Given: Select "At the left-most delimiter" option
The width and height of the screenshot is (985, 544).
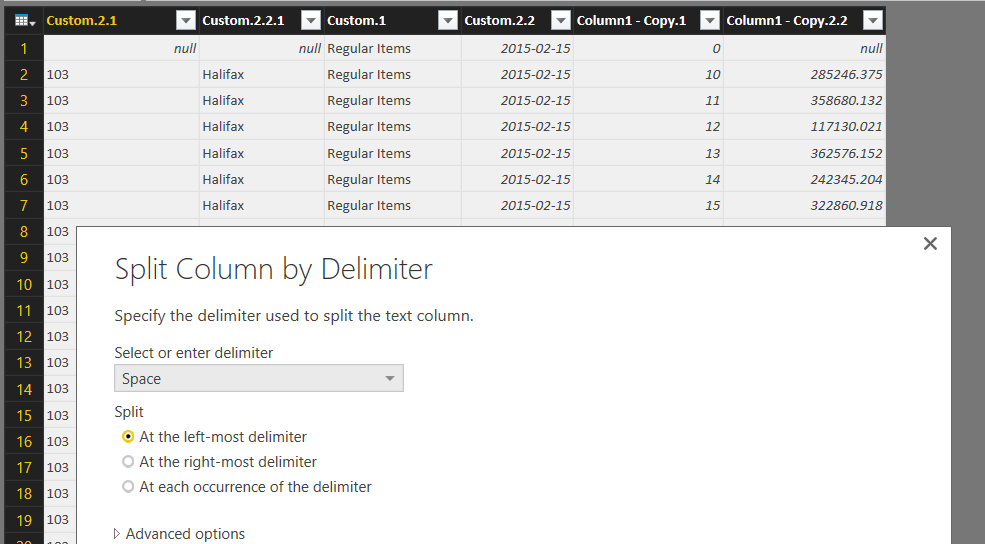Looking at the screenshot, I should [x=128, y=437].
